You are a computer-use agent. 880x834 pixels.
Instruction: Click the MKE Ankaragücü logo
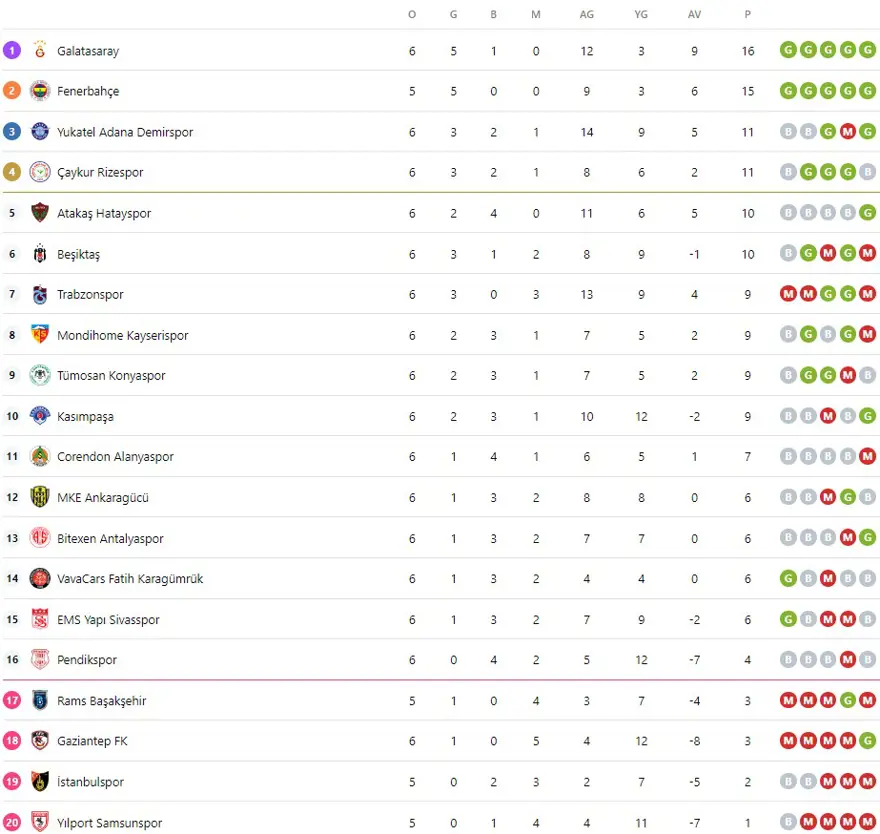40,497
